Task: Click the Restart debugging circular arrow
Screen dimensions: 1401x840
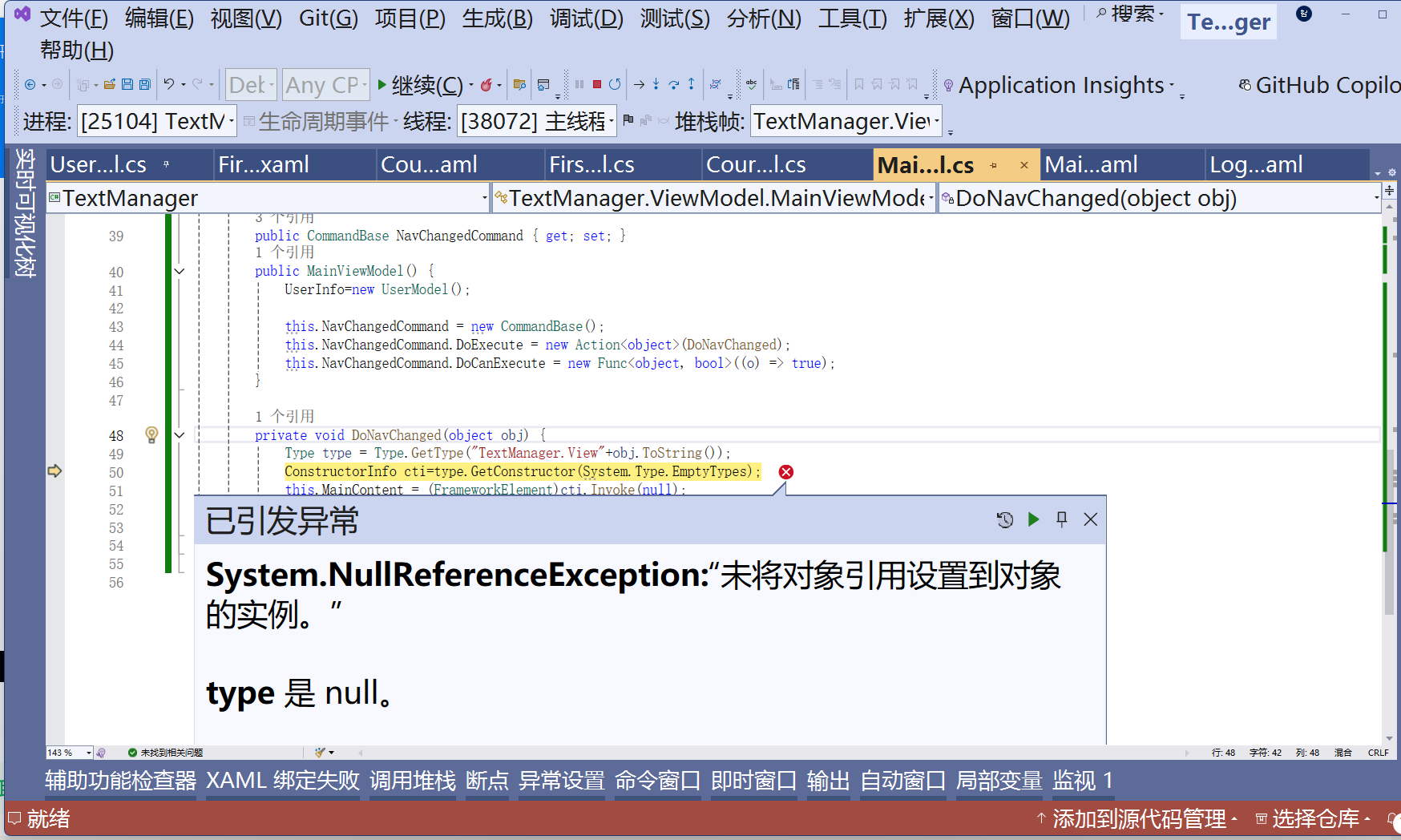Action: point(615,84)
